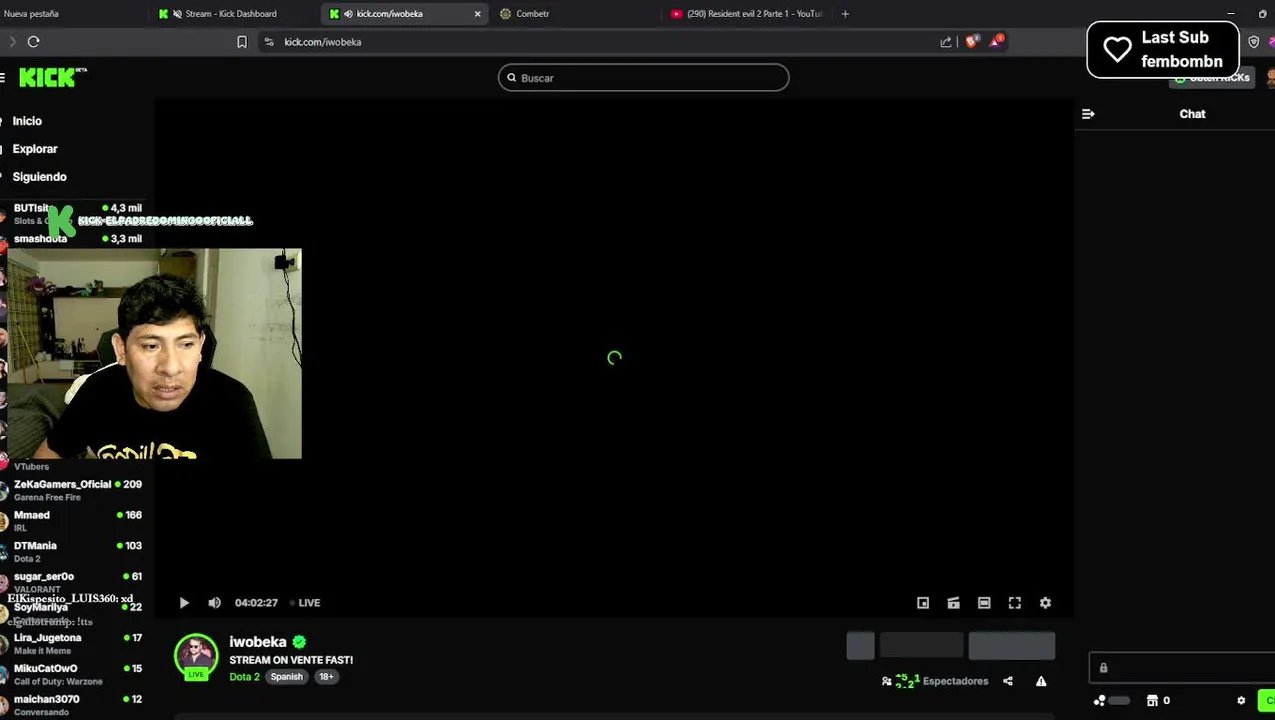Click the channel points icon in chat
1275x720 pixels.
[1100, 701]
